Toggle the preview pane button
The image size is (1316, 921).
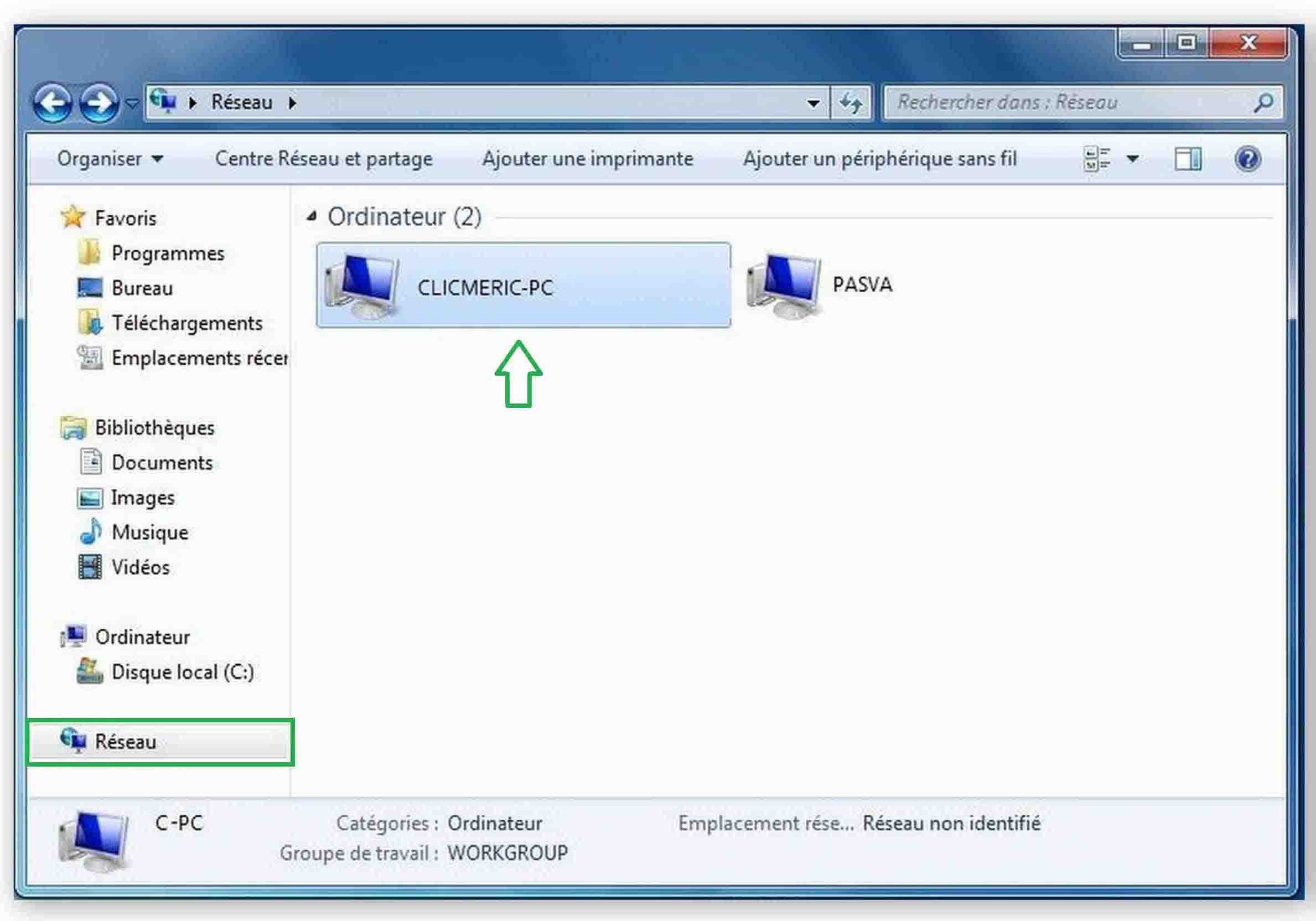click(1188, 159)
